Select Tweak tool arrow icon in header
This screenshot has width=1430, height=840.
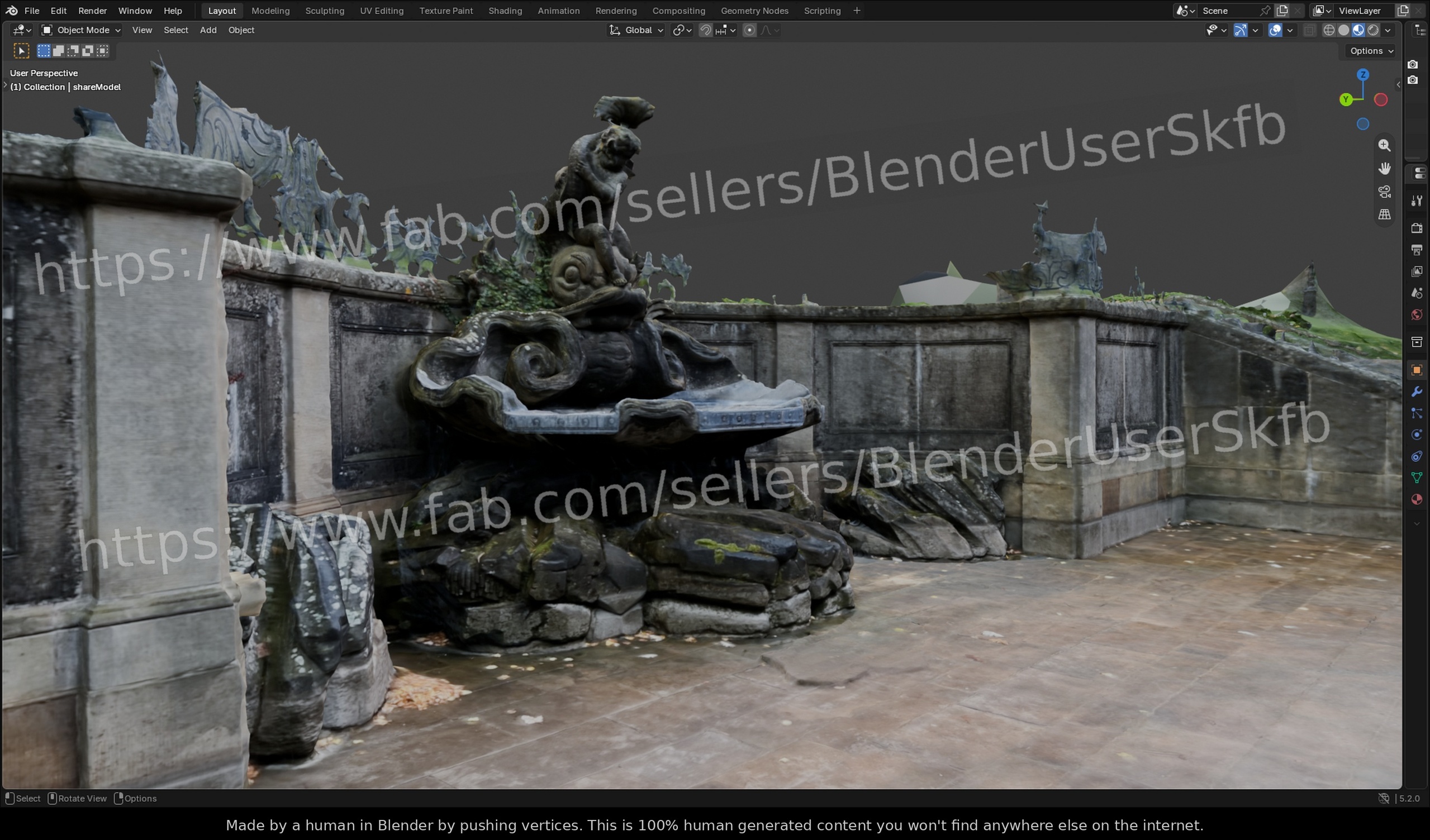tap(21, 51)
